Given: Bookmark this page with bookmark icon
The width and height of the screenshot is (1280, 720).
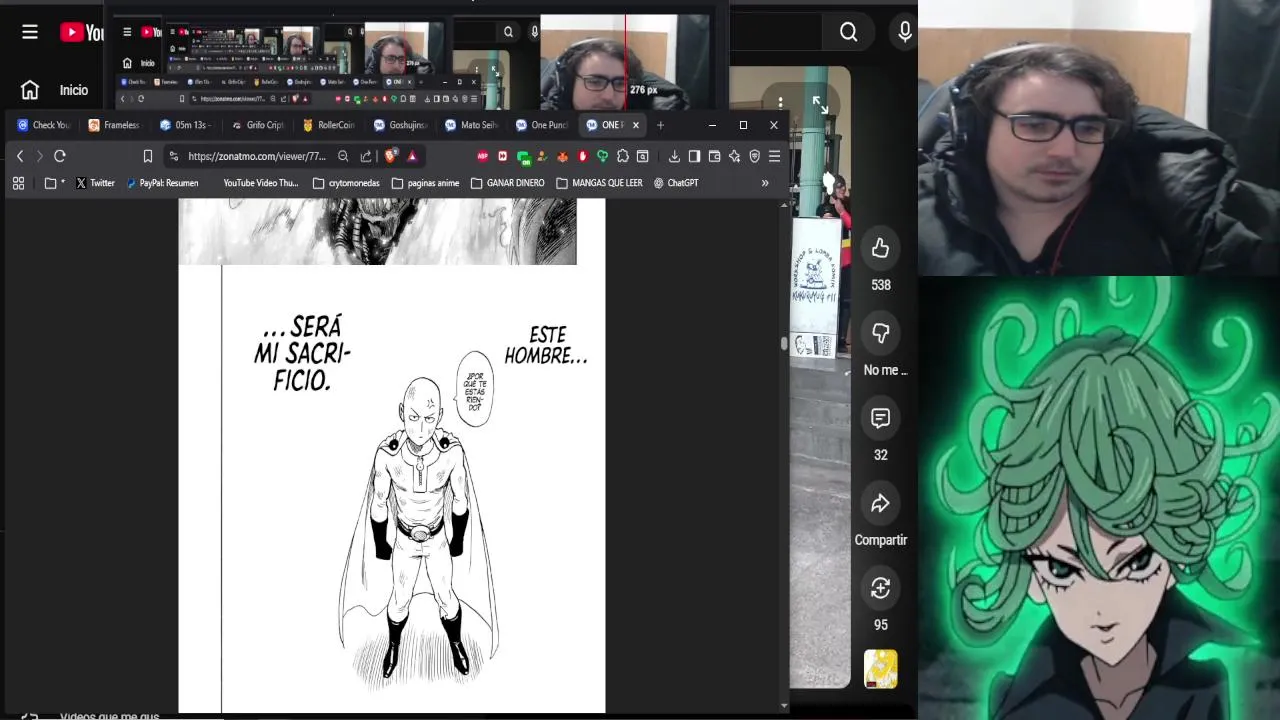Looking at the screenshot, I should (148, 156).
